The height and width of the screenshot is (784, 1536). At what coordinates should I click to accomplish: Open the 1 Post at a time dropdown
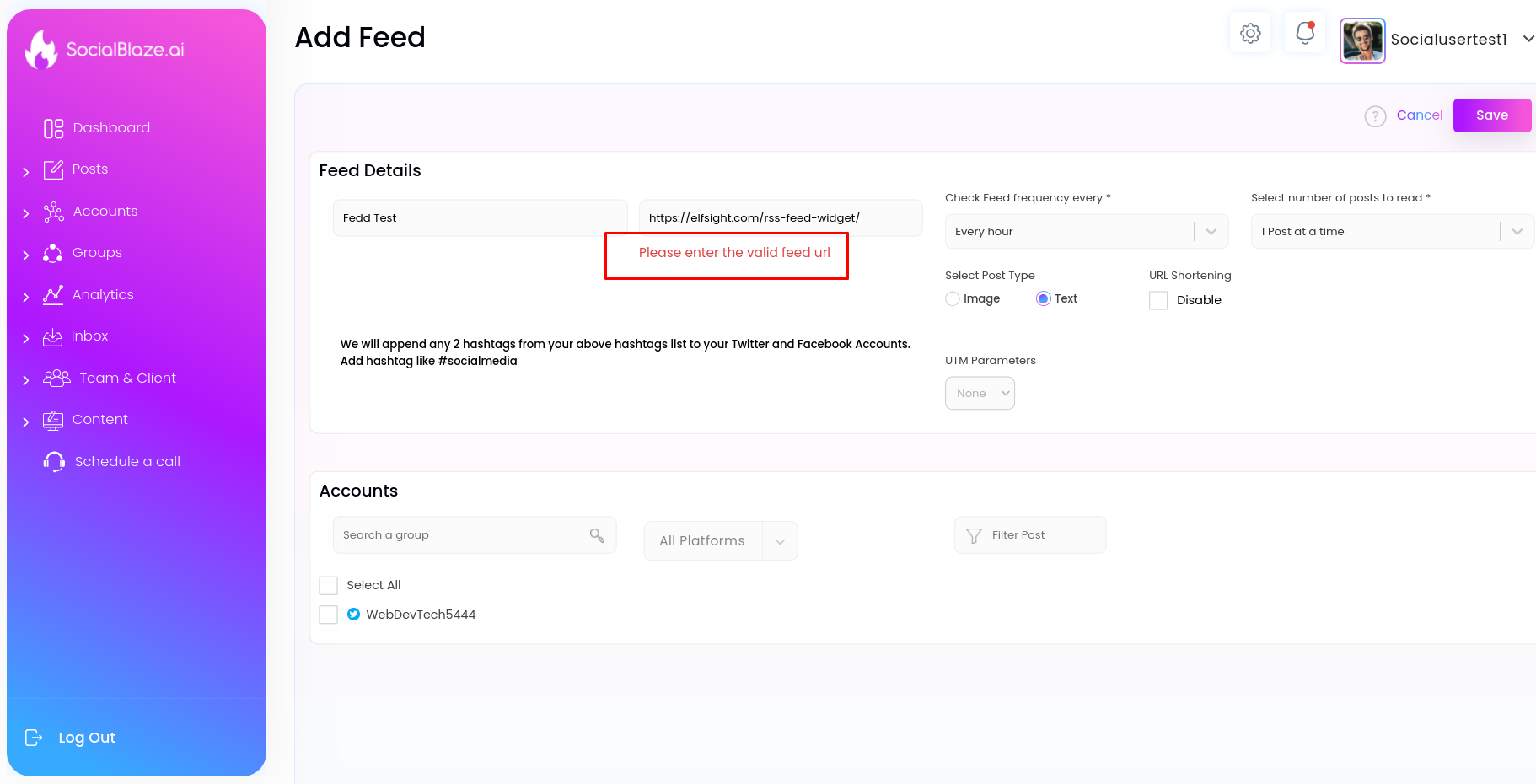pyautogui.click(x=1393, y=231)
